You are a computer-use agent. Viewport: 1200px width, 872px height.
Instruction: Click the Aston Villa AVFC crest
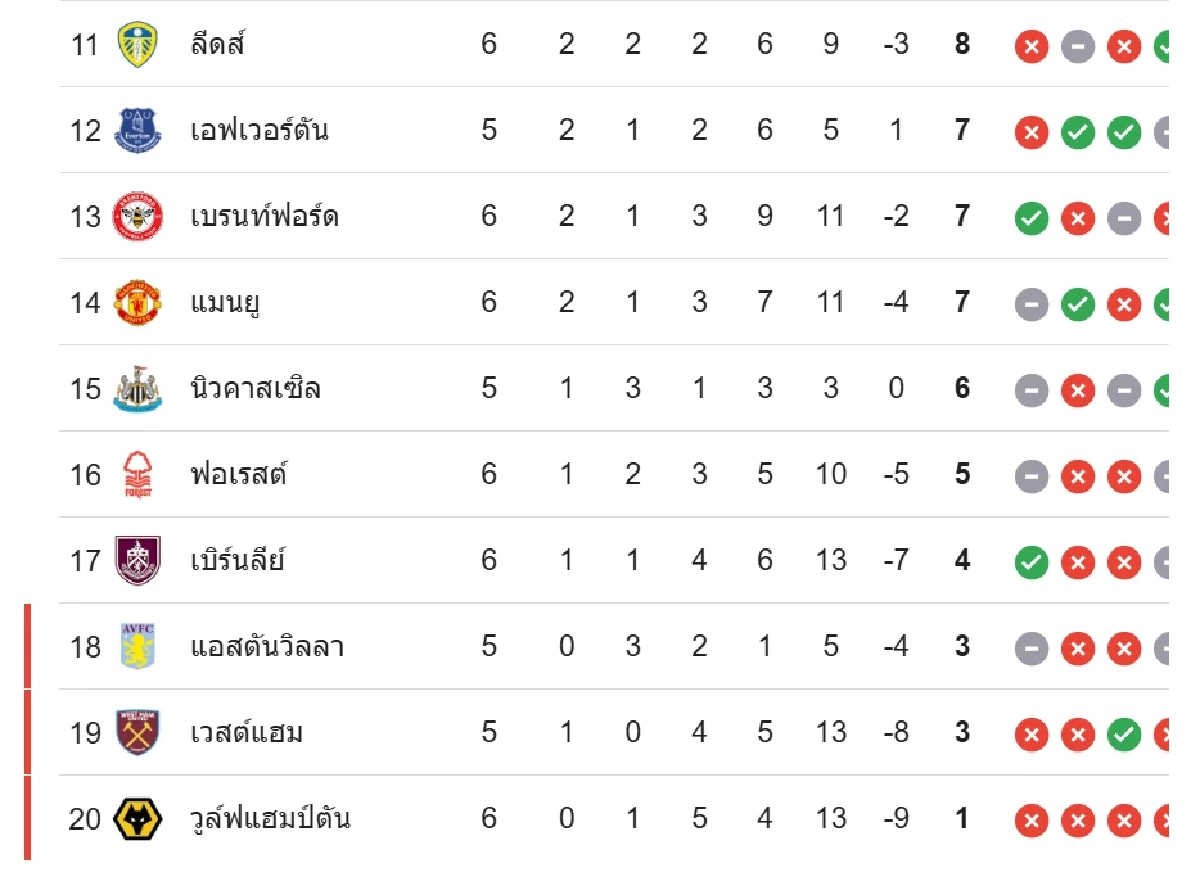(137, 646)
